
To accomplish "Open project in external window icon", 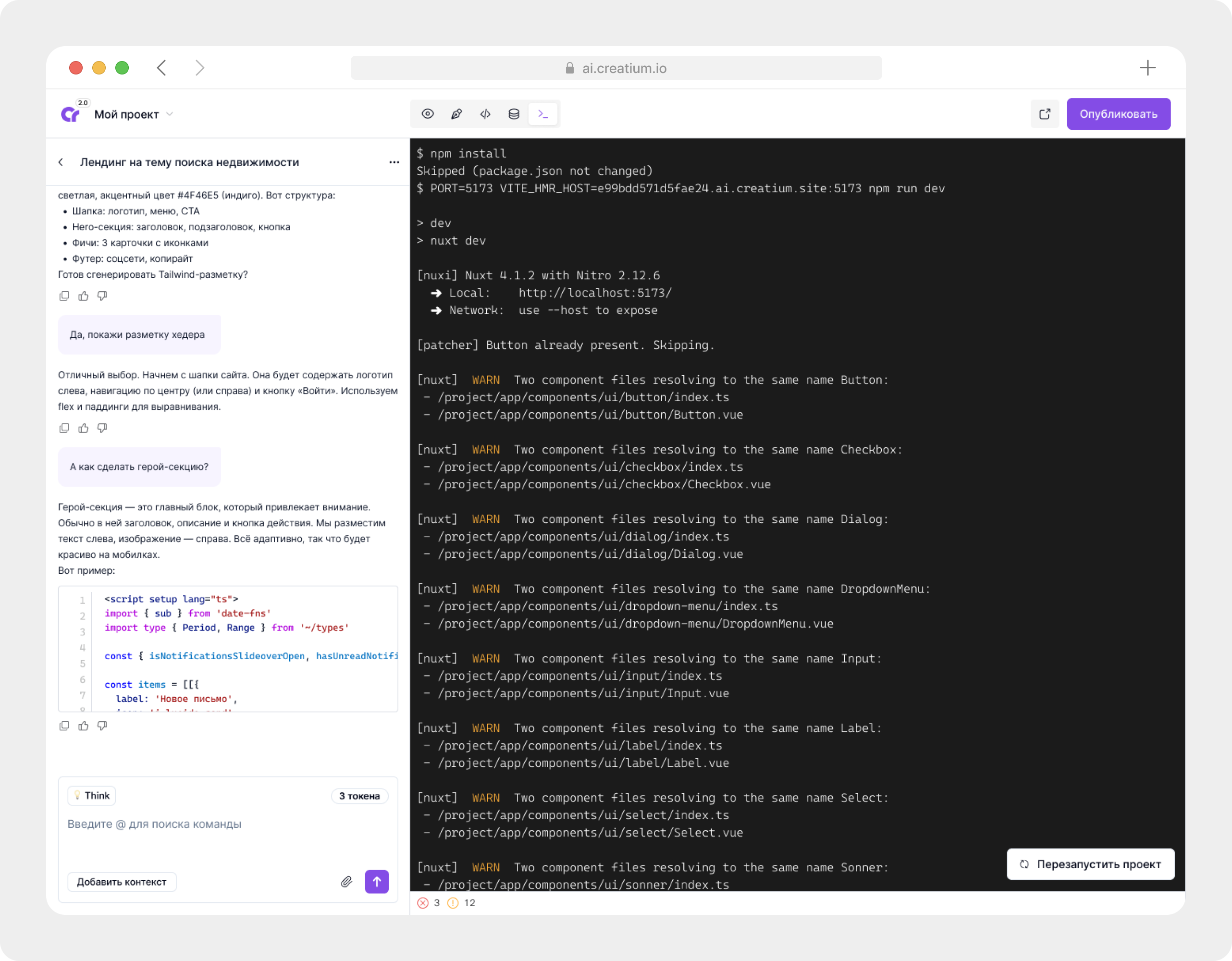I will click(x=1045, y=114).
